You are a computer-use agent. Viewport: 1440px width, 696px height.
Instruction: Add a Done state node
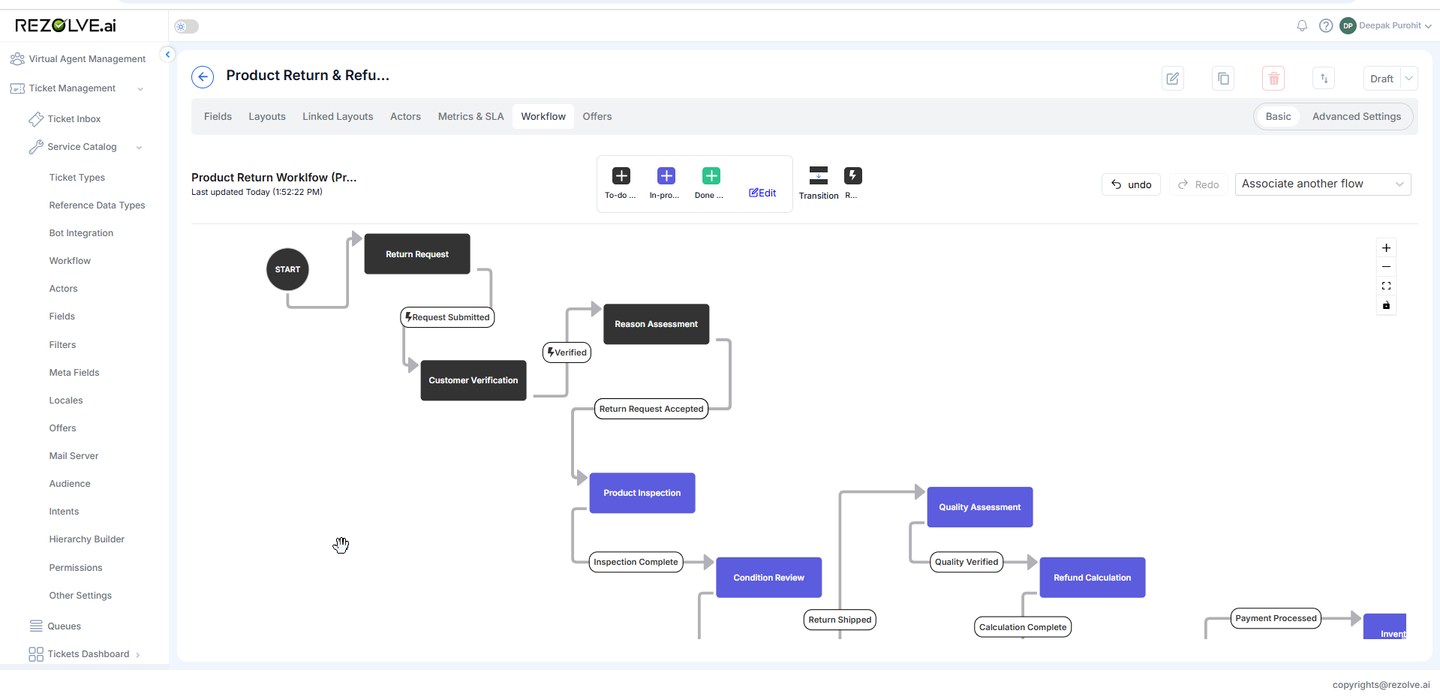pos(711,176)
